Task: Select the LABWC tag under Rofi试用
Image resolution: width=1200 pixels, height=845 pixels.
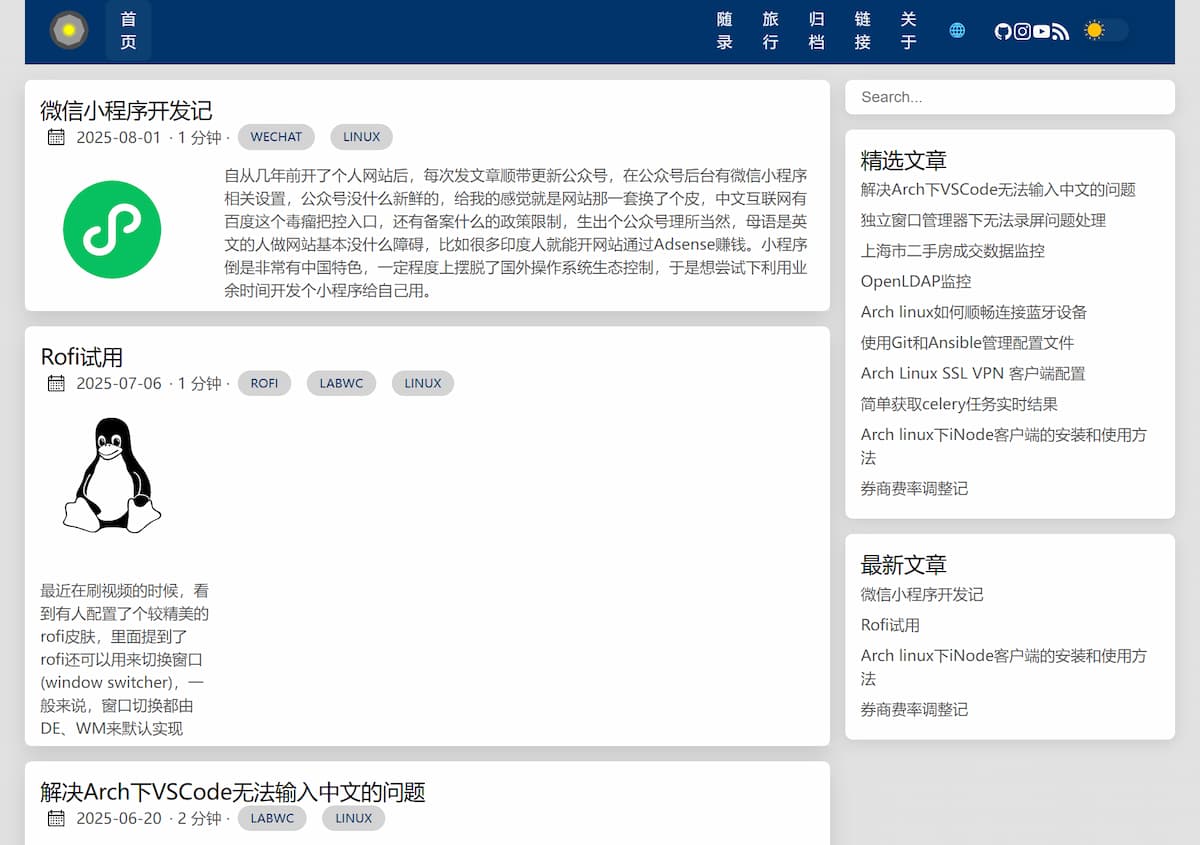Action: [x=341, y=383]
